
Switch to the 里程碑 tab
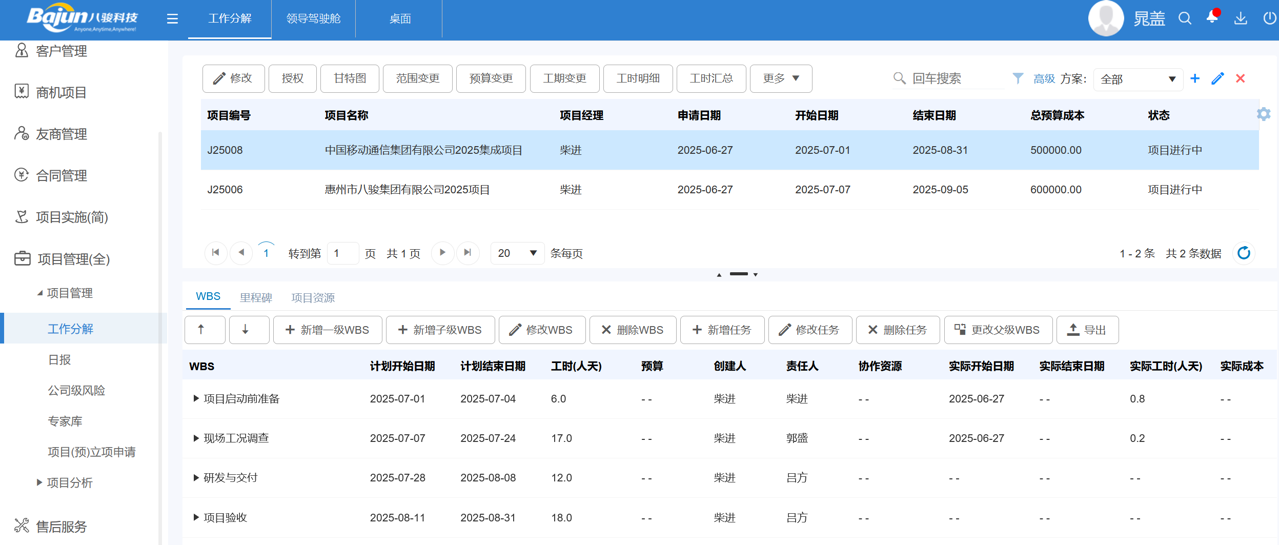(256, 298)
